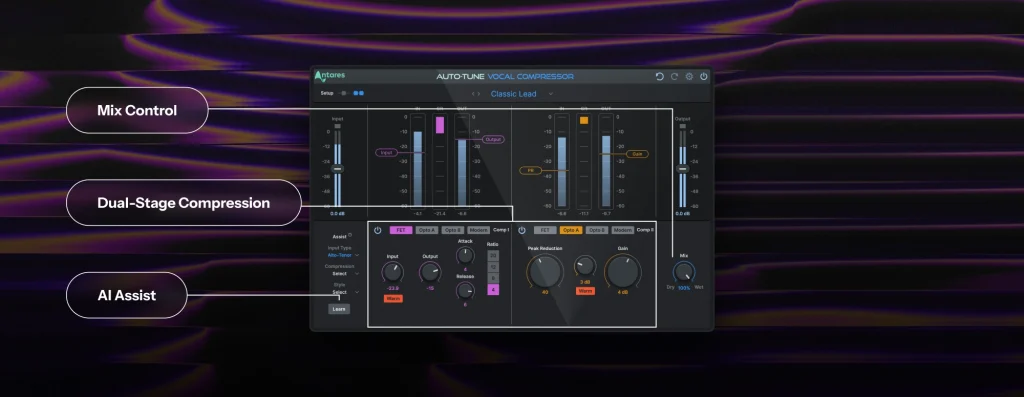Image resolution: width=1024 pixels, height=397 pixels.
Task: Select FET mode for Comp II
Action: click(545, 230)
